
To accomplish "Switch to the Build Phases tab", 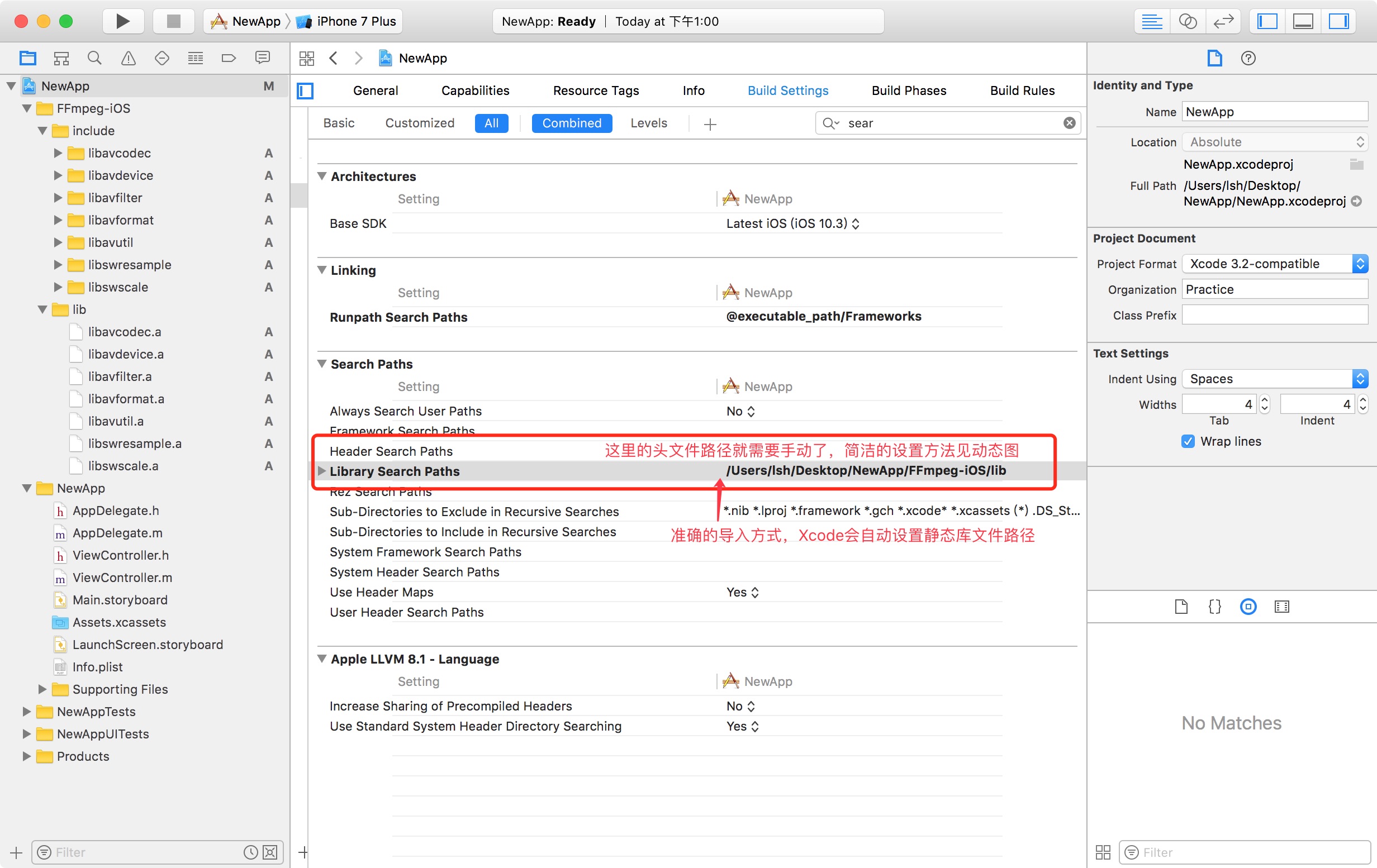I will click(x=909, y=90).
